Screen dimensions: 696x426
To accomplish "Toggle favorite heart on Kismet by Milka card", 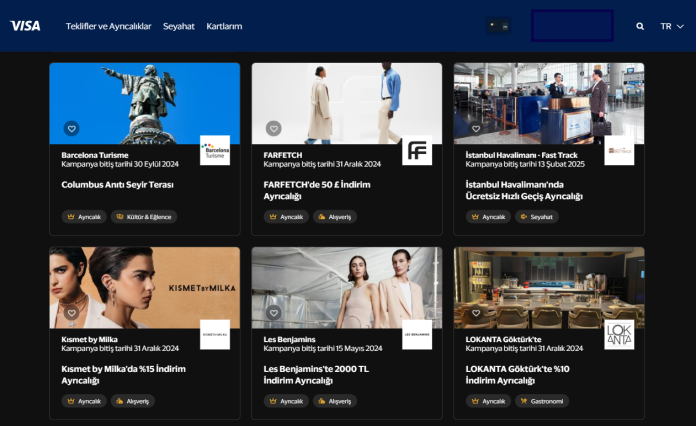I will pos(72,313).
